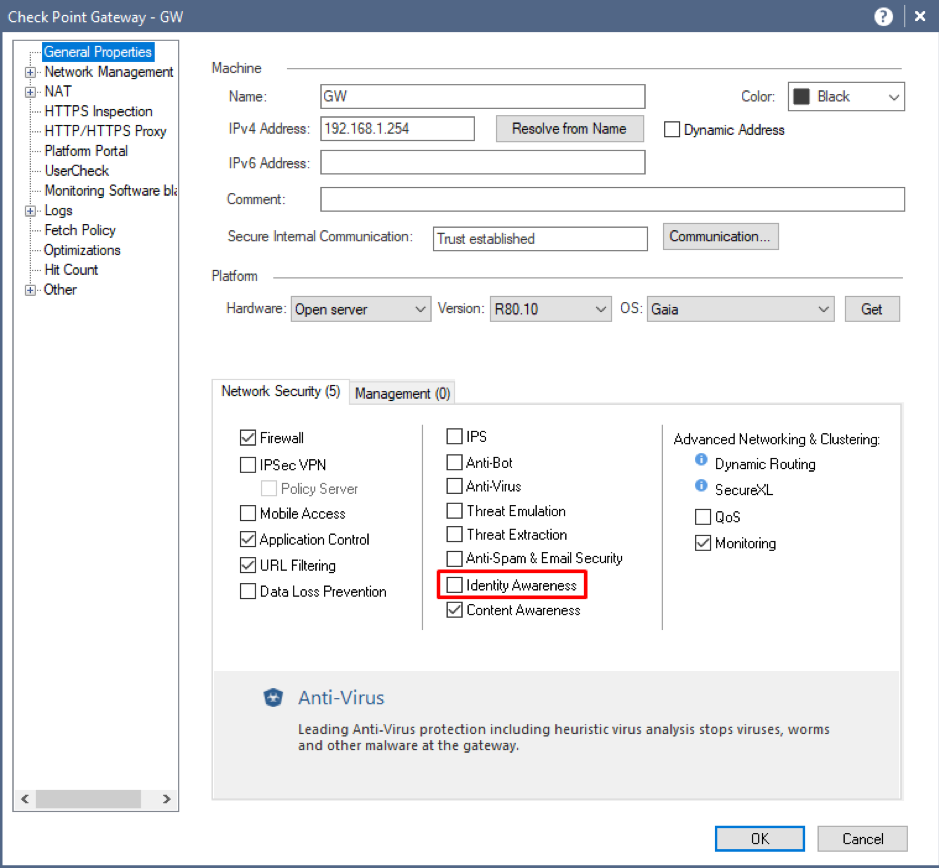Screen dimensions: 939x868
Task: Click the Trust established field
Action: (x=540, y=239)
